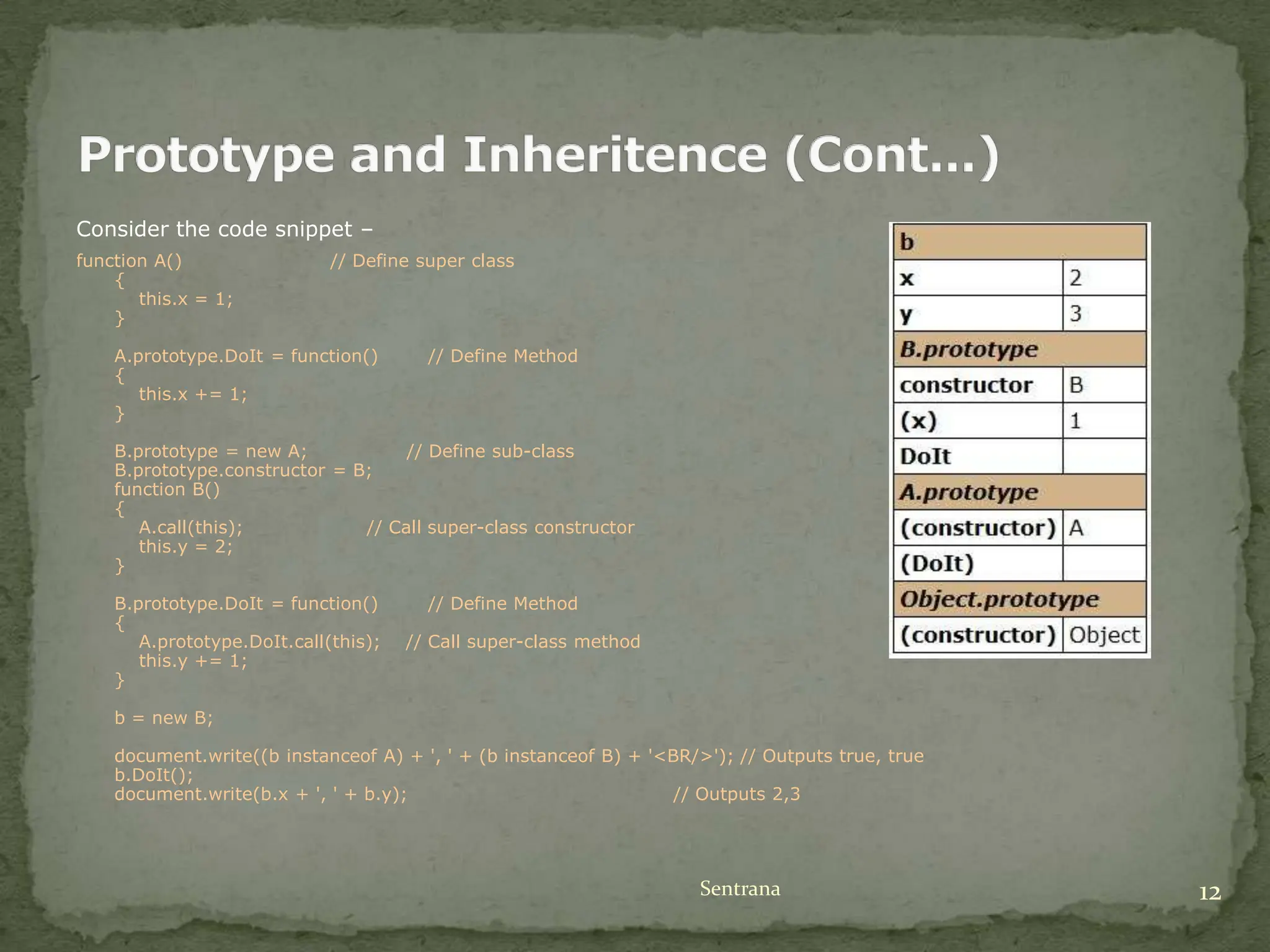Click the line 'A.call(this);'
1270x952 pixels.
coord(190,527)
